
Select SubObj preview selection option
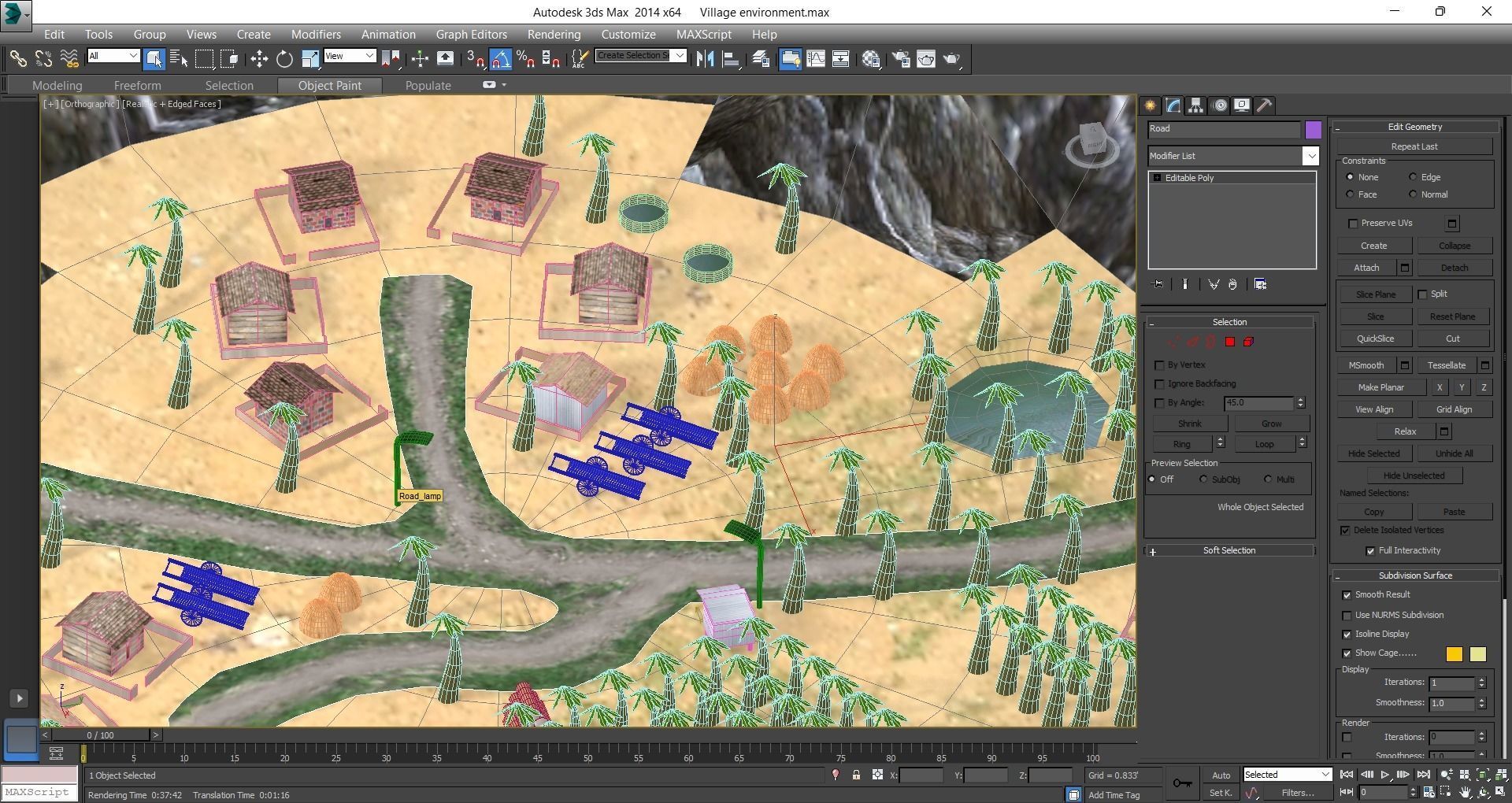click(x=1203, y=479)
